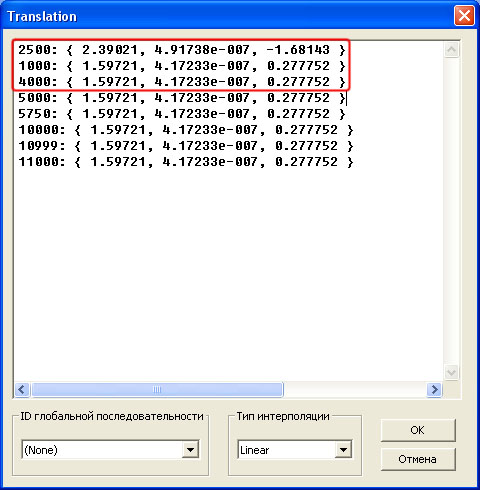Place cursor in the 1000 keyframe line
The width and height of the screenshot is (480, 490).
click(182, 66)
